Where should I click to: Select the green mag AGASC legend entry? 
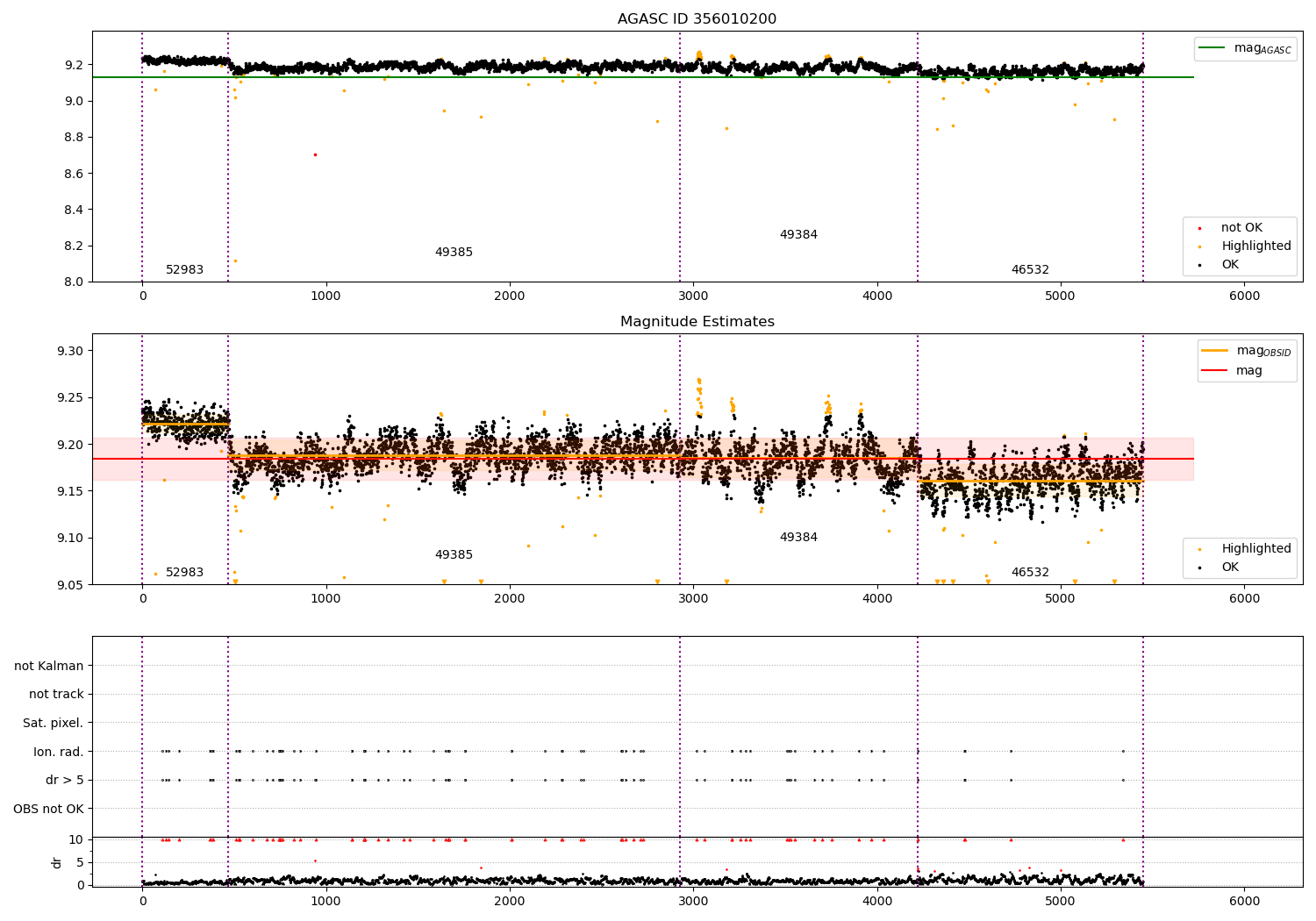pos(1245,48)
